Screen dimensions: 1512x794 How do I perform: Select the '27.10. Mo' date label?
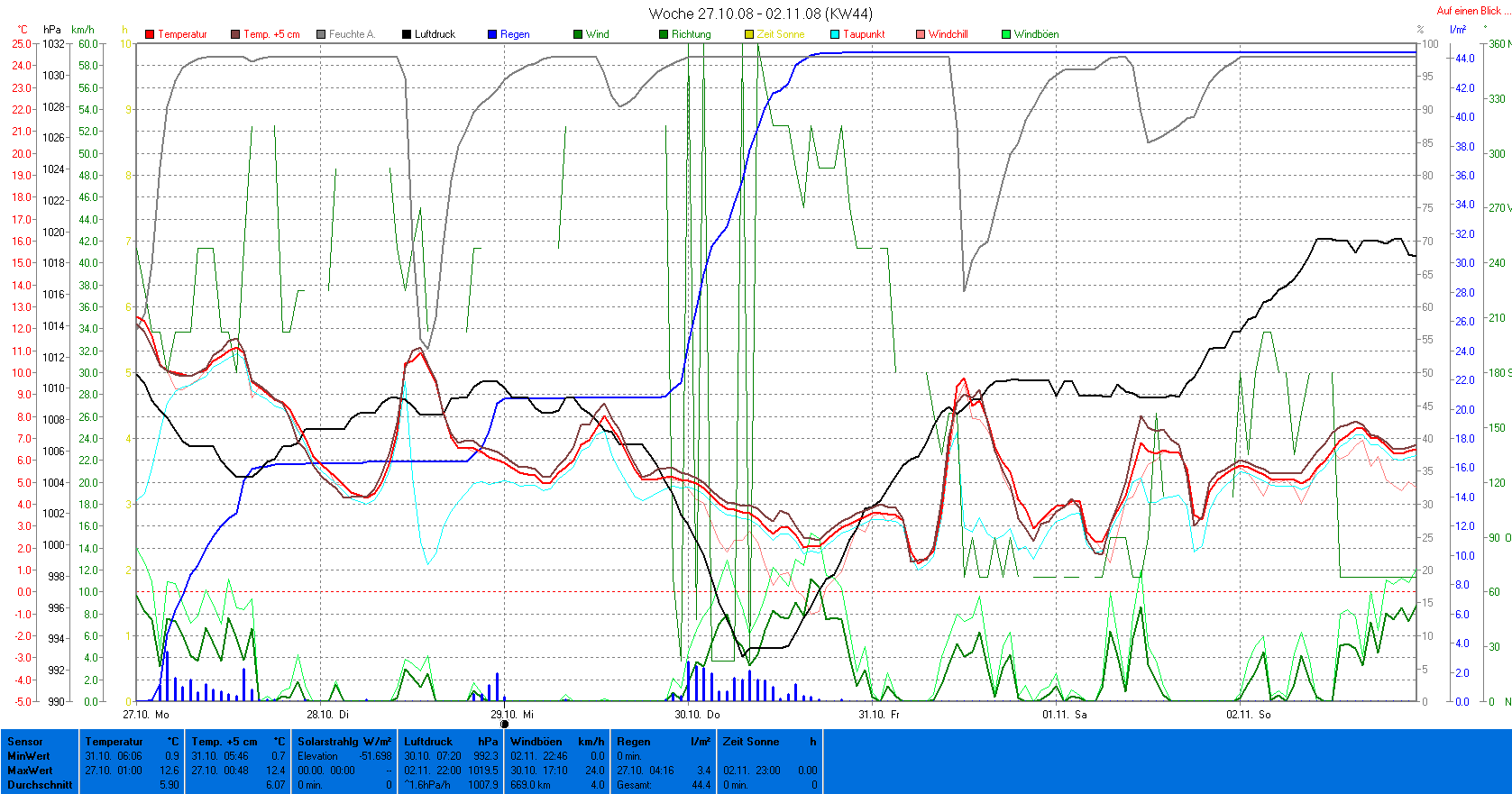(146, 715)
